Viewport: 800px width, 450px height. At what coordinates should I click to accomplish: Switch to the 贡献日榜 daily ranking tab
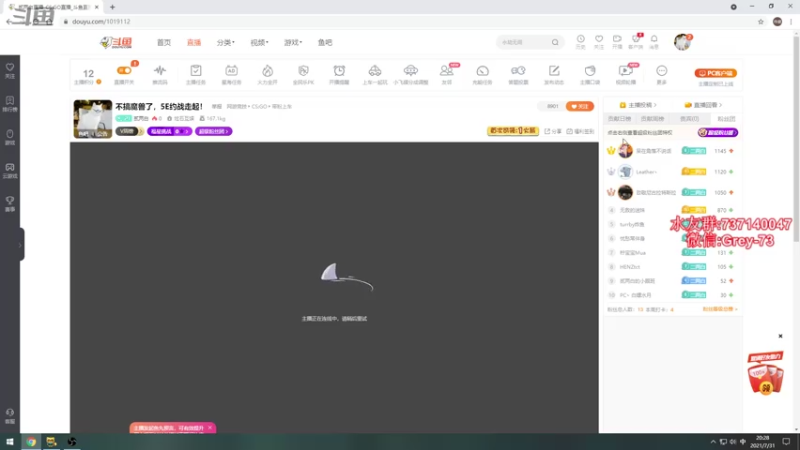coord(619,118)
